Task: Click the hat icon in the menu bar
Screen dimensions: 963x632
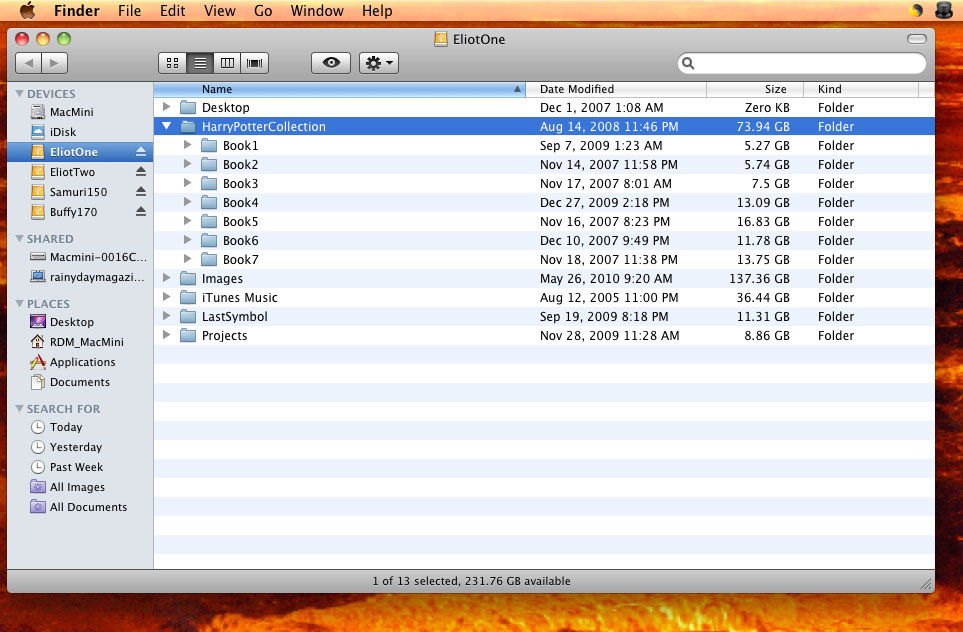Action: (944, 10)
